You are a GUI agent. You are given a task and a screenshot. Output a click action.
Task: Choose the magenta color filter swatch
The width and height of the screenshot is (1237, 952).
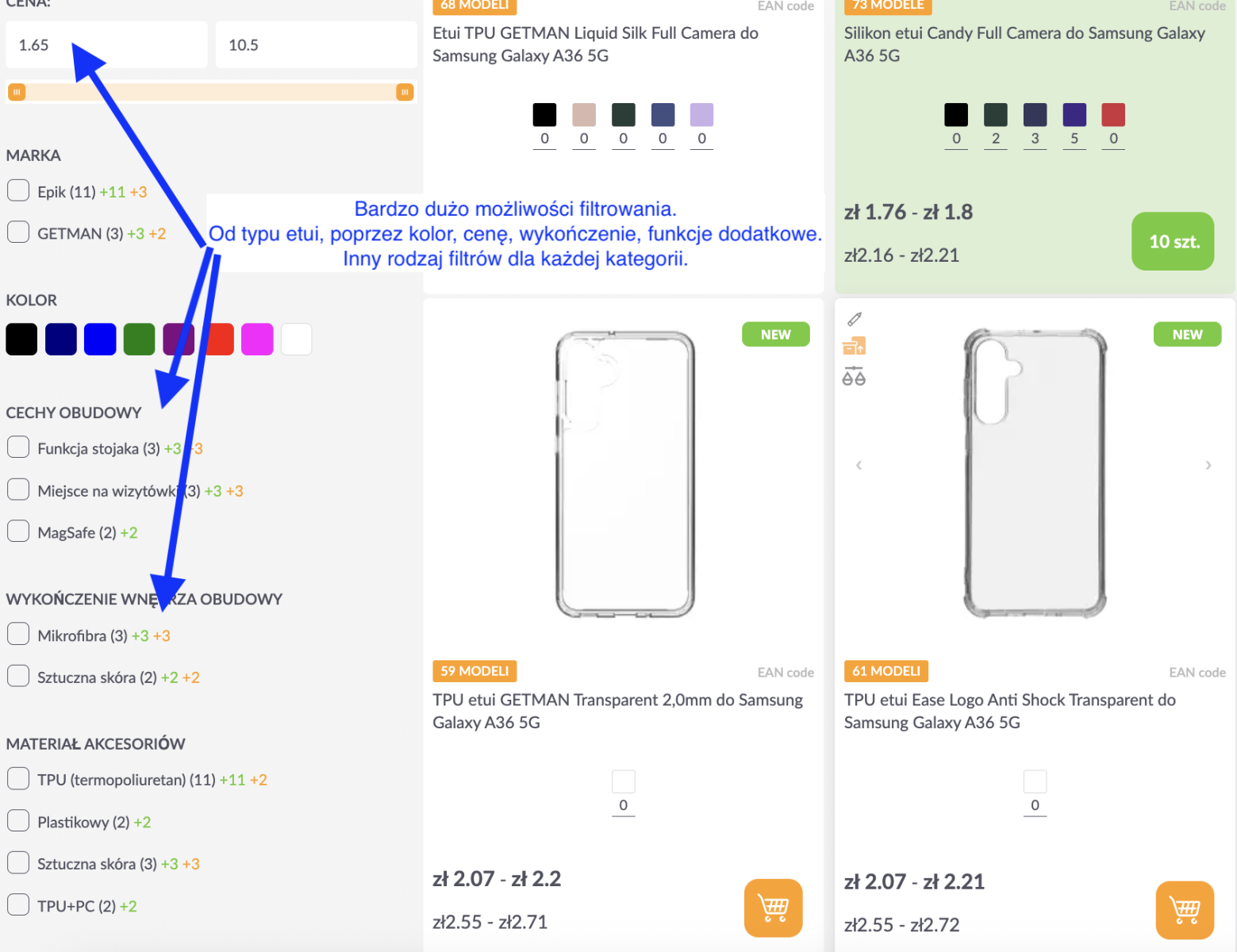coord(257,340)
